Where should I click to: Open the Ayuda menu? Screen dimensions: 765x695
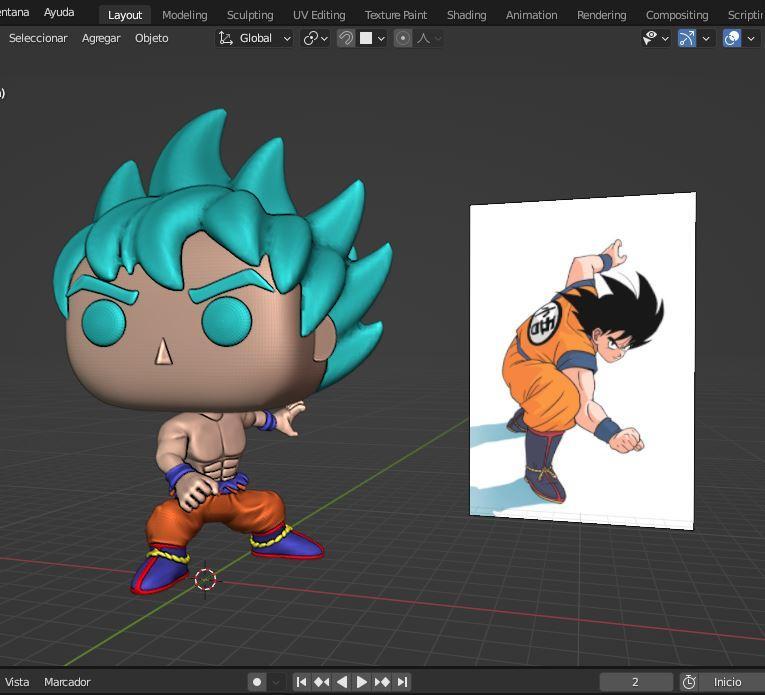[x=59, y=12]
